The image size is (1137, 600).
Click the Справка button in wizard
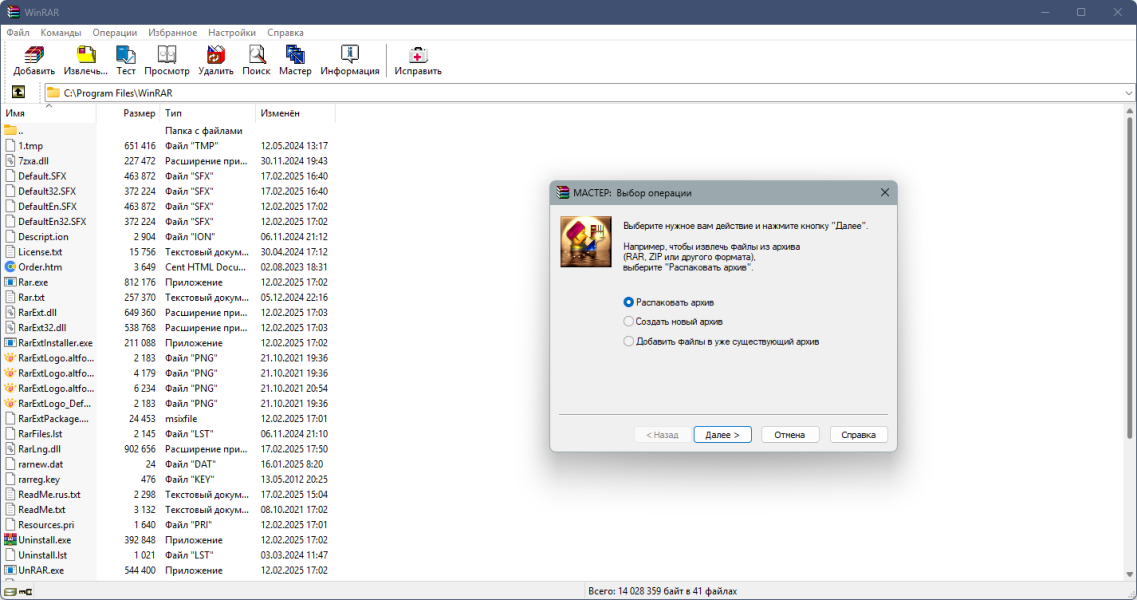pyautogui.click(x=859, y=435)
